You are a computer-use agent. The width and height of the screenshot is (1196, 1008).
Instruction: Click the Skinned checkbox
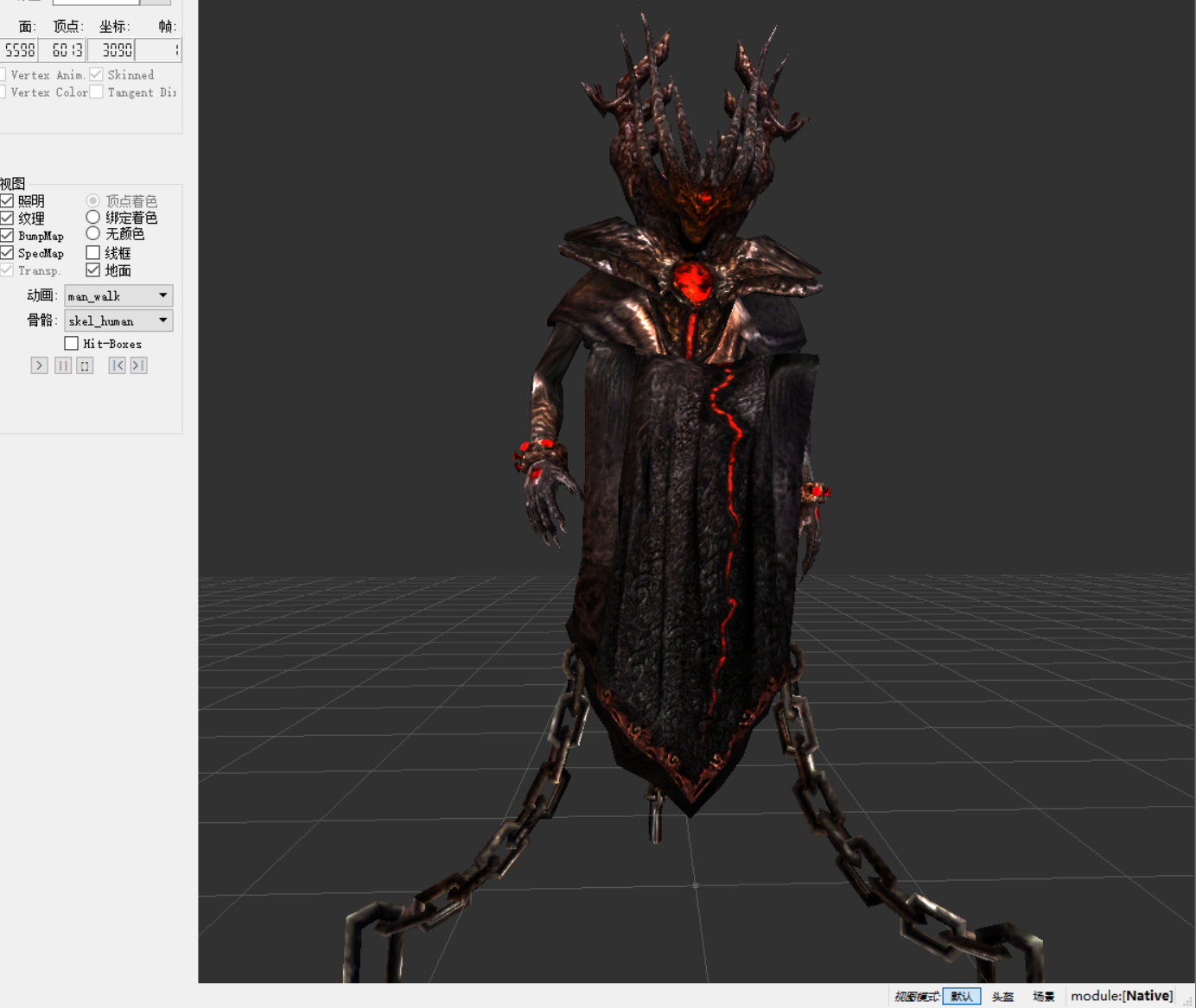tap(97, 74)
